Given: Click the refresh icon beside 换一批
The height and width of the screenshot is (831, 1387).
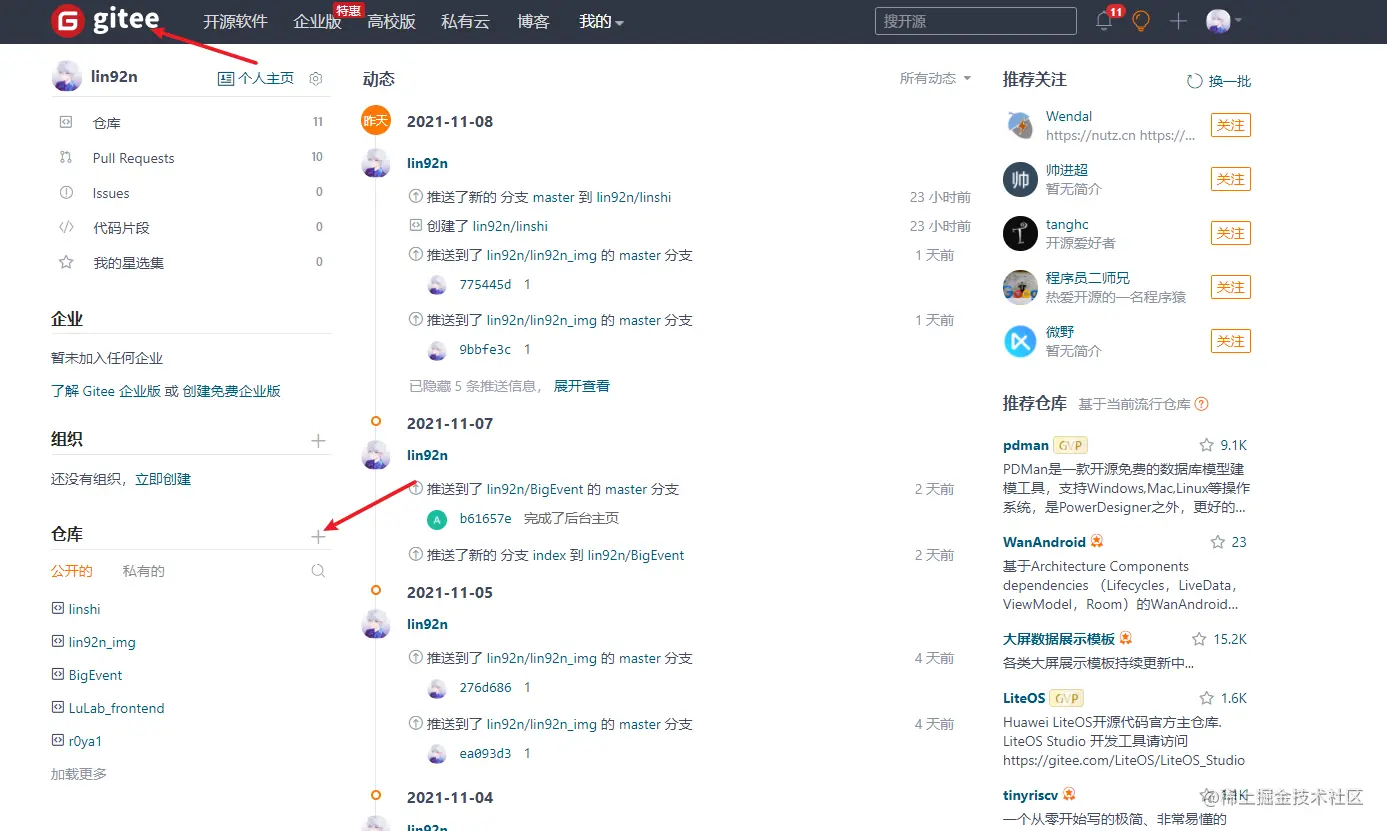Looking at the screenshot, I should click(1194, 81).
